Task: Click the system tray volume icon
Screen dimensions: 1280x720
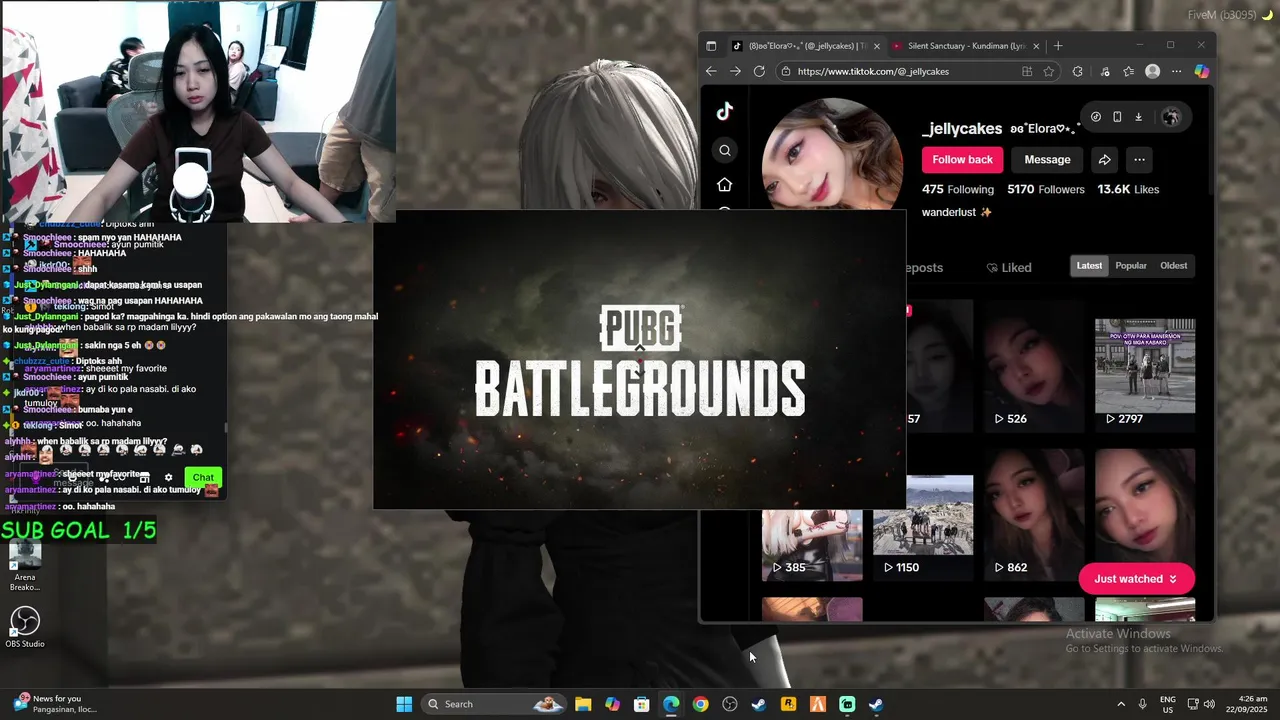Action: pyautogui.click(x=1209, y=704)
